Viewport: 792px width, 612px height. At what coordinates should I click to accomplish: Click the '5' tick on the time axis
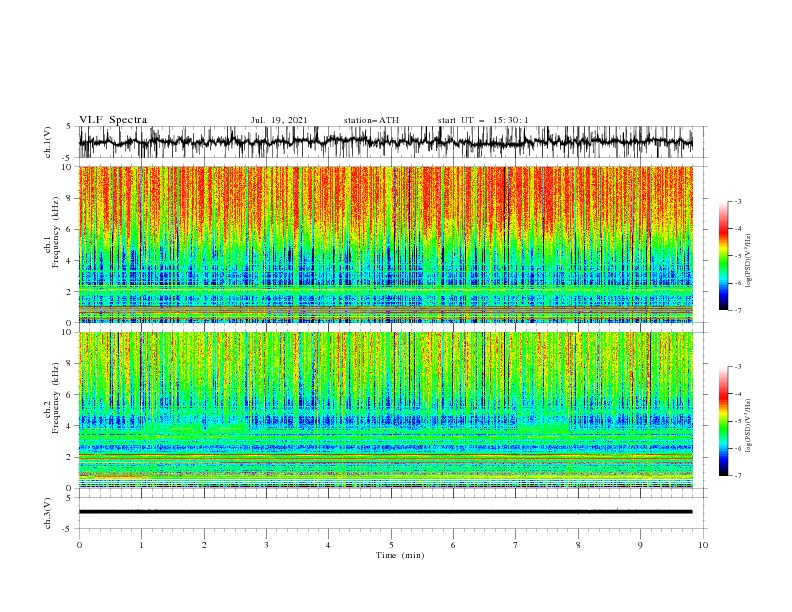[x=391, y=545]
